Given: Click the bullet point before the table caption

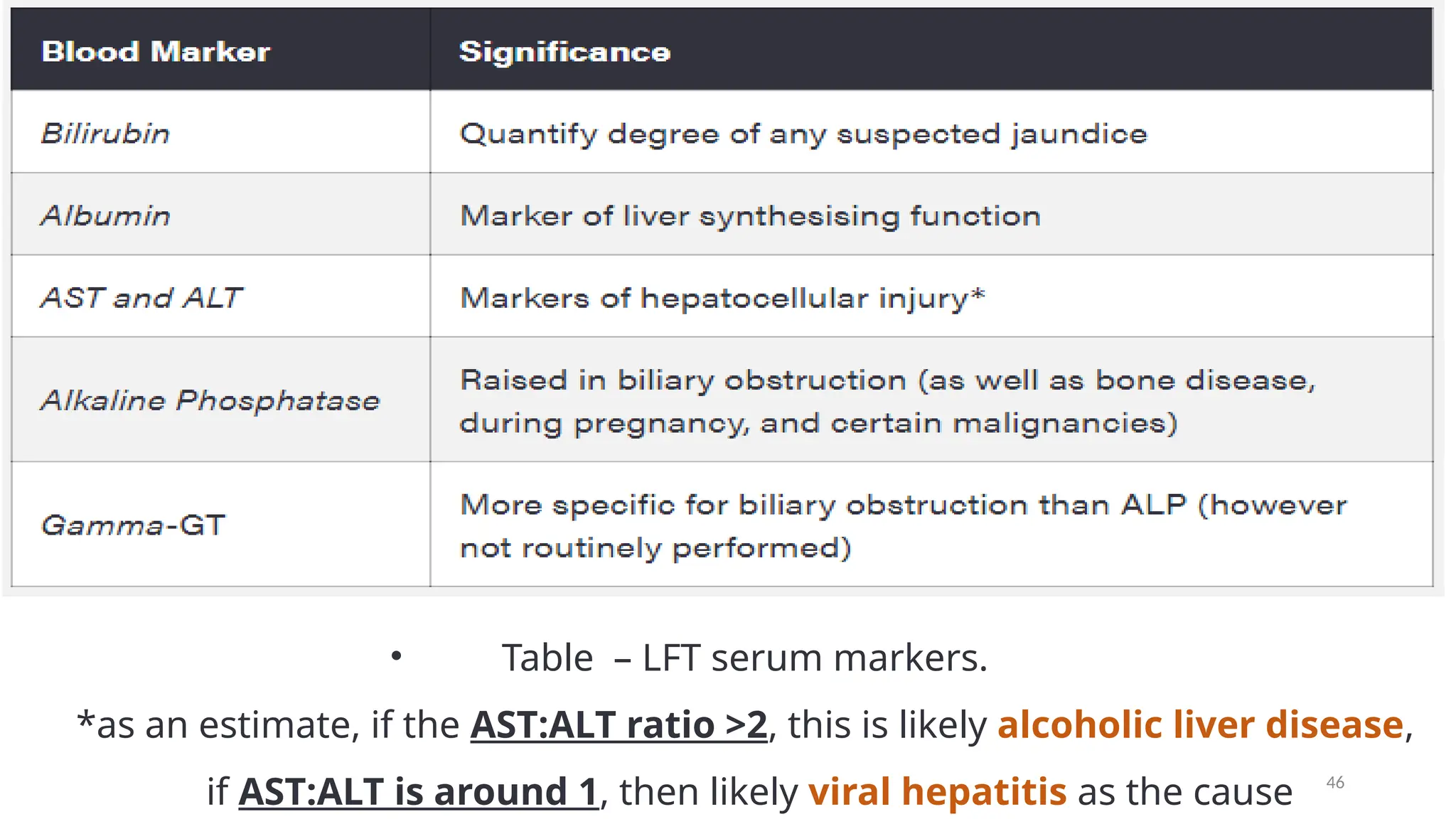Looking at the screenshot, I should pos(397,656).
